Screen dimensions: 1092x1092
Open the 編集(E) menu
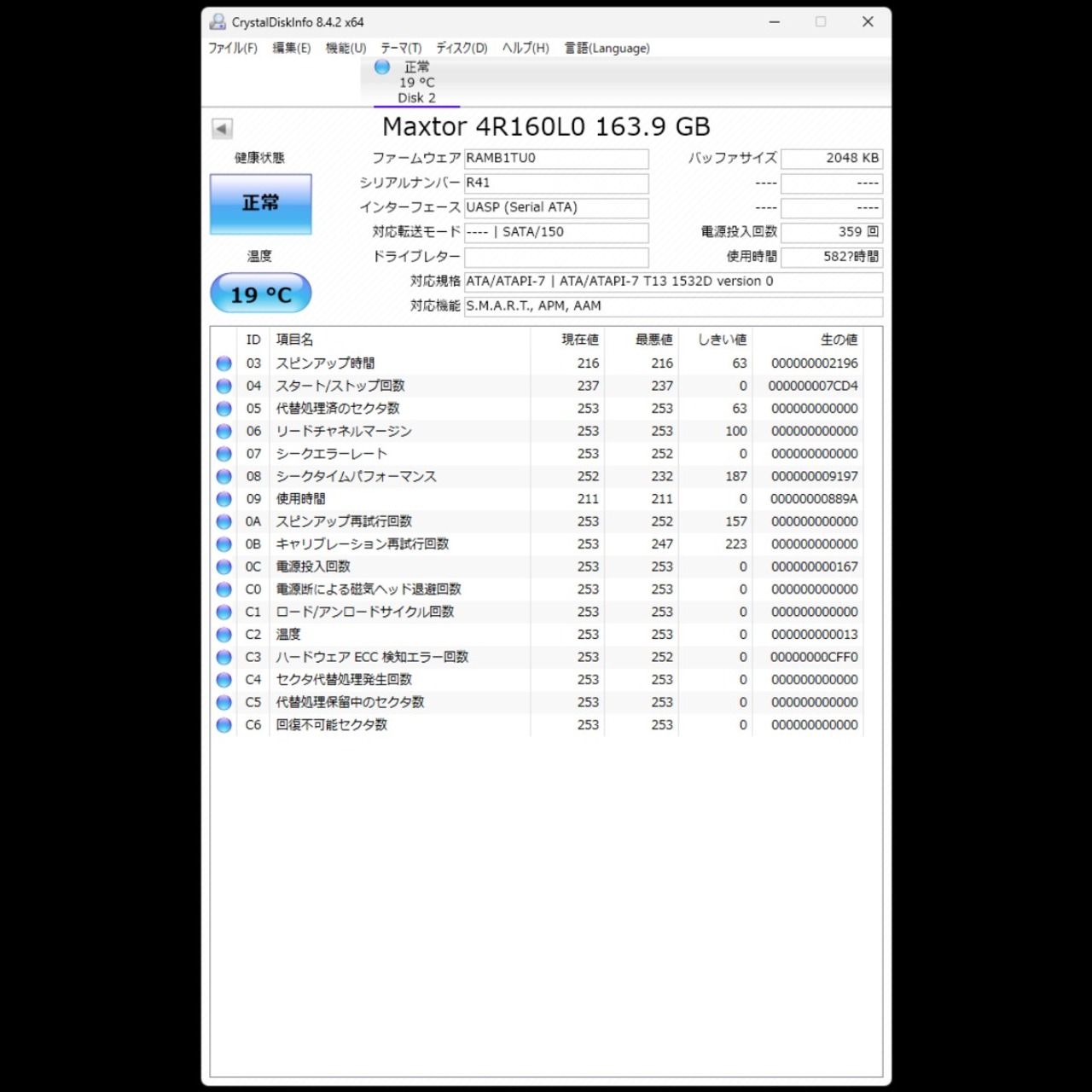(x=292, y=48)
